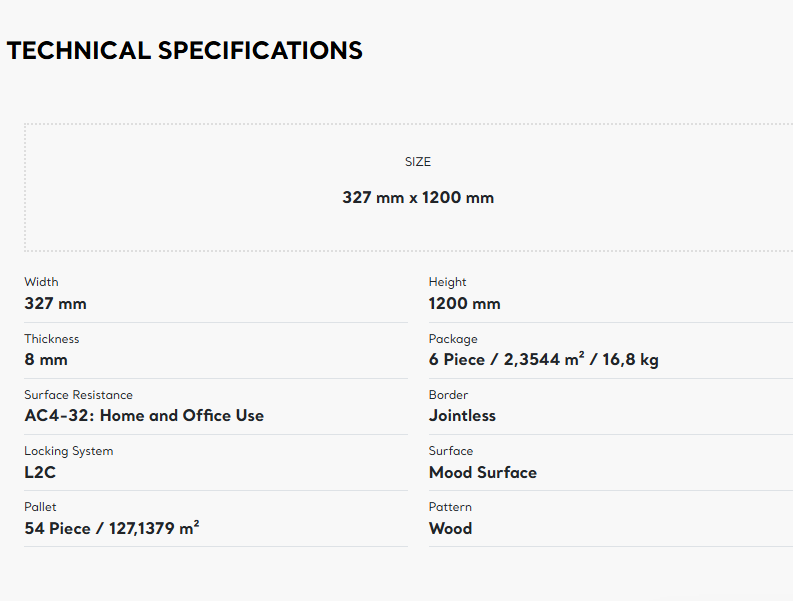This screenshot has height=601, width=793.
Task: Click the Thickness label
Action: pyautogui.click(x=51, y=339)
